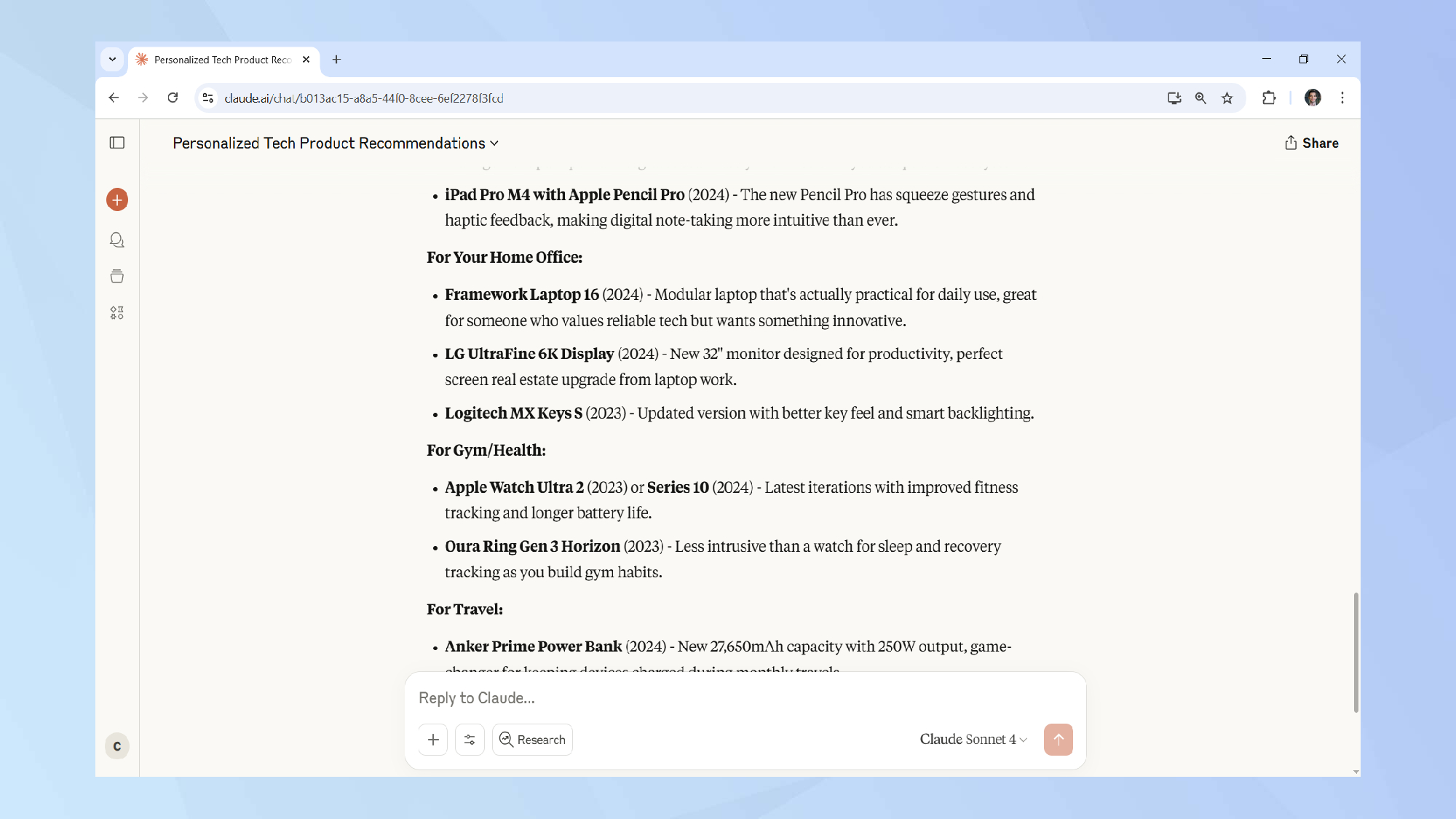This screenshot has width=1456, height=819.
Task: Open chat title Personalized Tech Product Recommendations dropdown
Action: point(336,143)
